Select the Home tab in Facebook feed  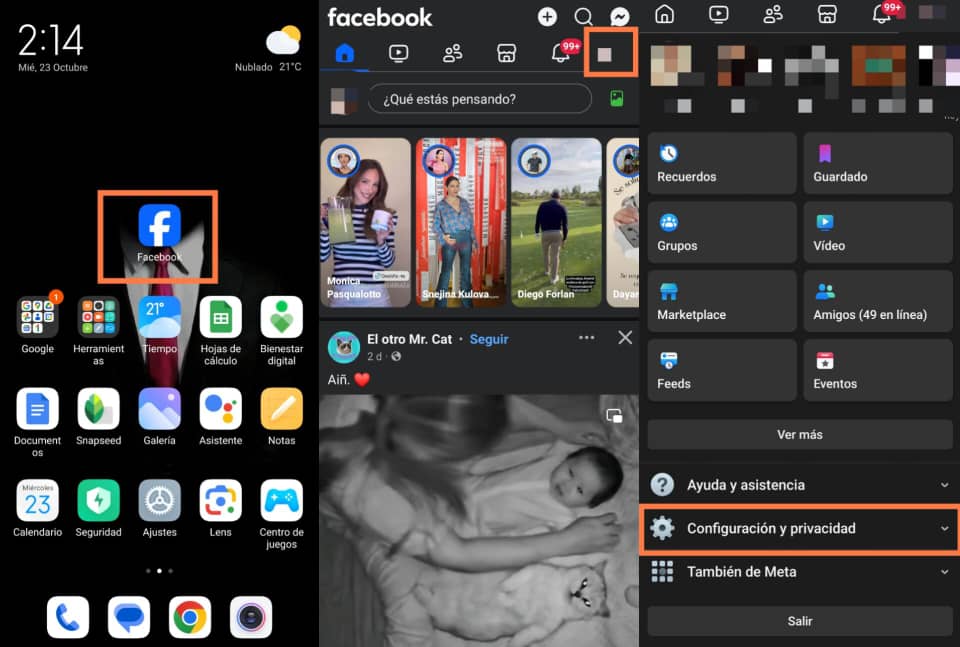click(x=345, y=53)
